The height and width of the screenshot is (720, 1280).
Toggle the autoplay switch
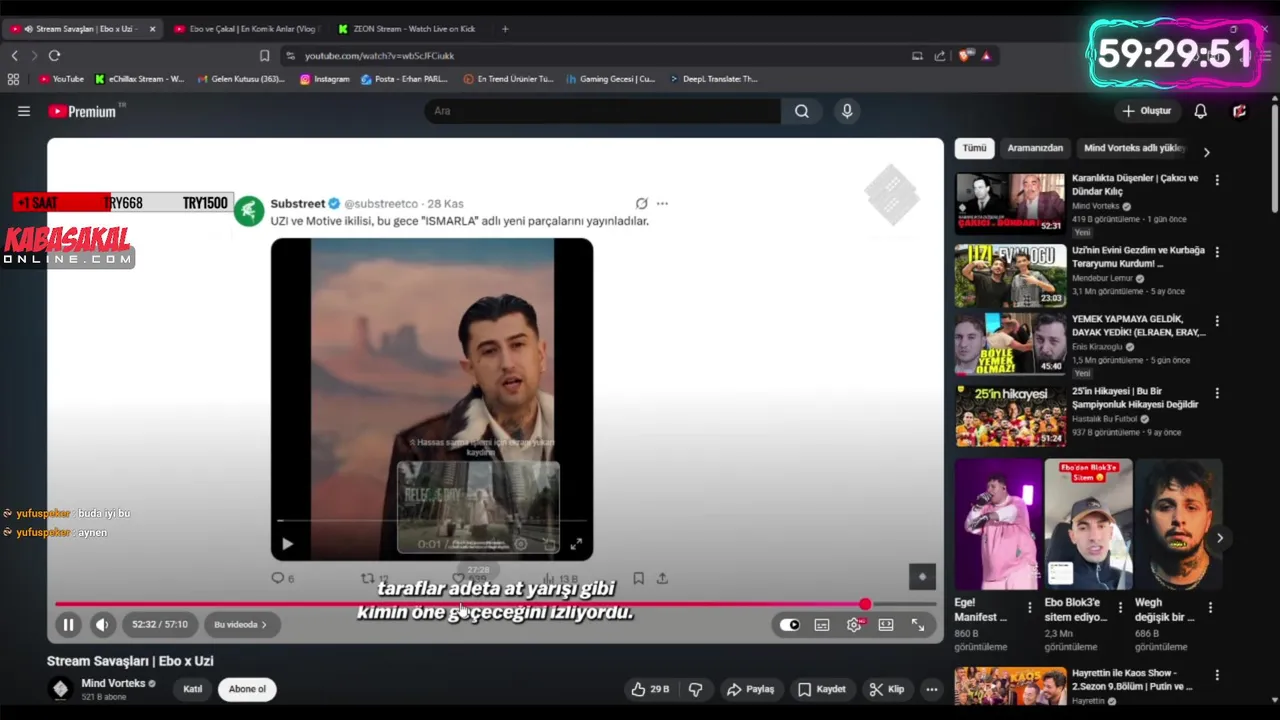coord(790,625)
